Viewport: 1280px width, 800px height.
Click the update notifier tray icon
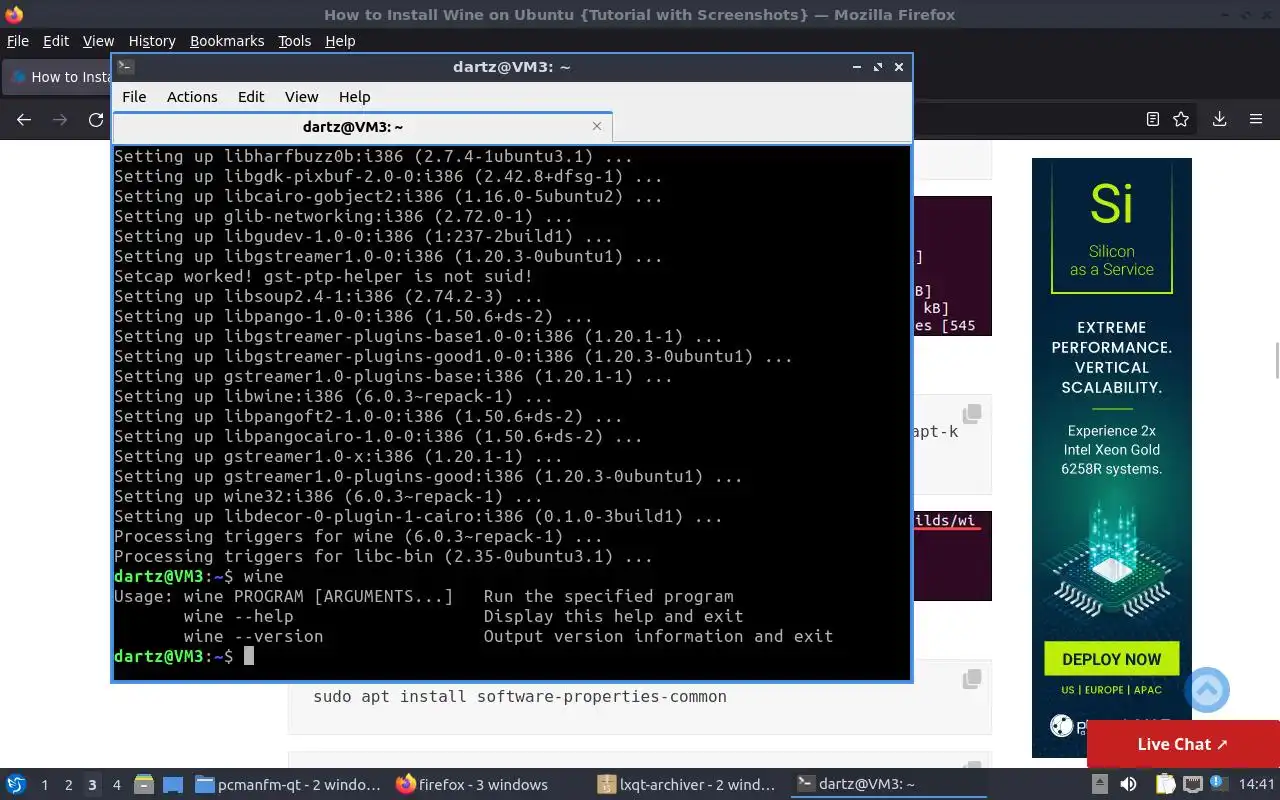1219,784
